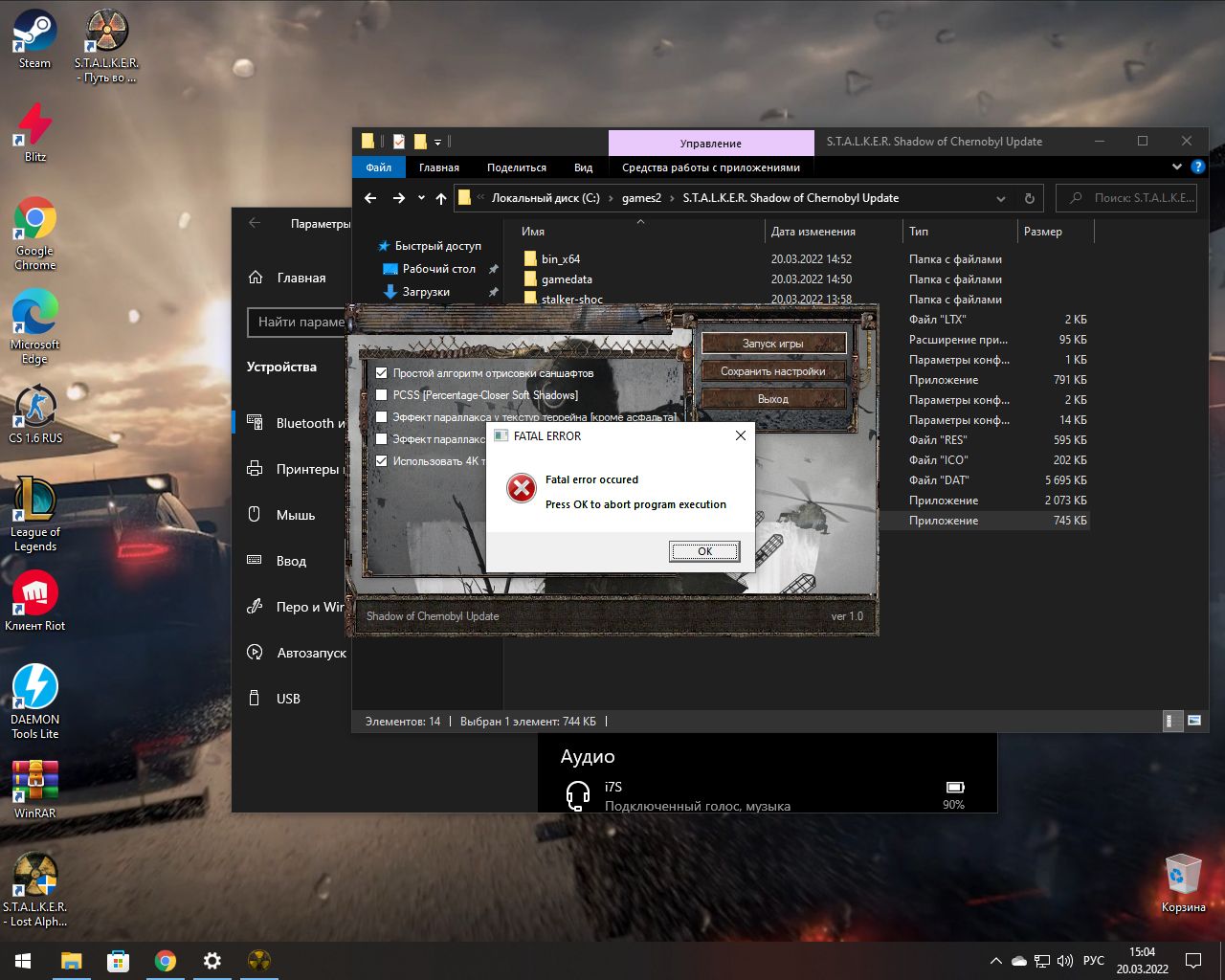Viewport: 1225px width, 980px height.
Task: Toggle the second Эффект параллакса checkbox
Action: (x=382, y=439)
